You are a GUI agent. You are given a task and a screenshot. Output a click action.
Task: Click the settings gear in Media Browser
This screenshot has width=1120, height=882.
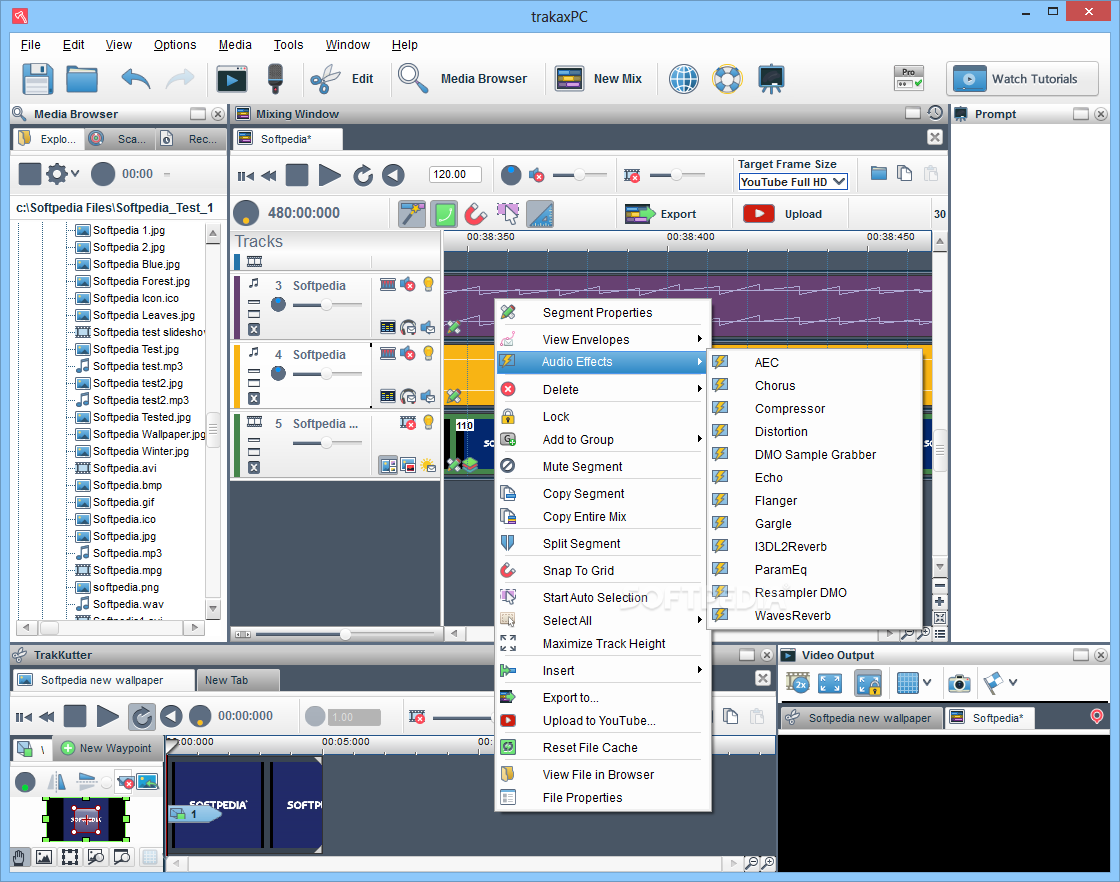(x=56, y=174)
